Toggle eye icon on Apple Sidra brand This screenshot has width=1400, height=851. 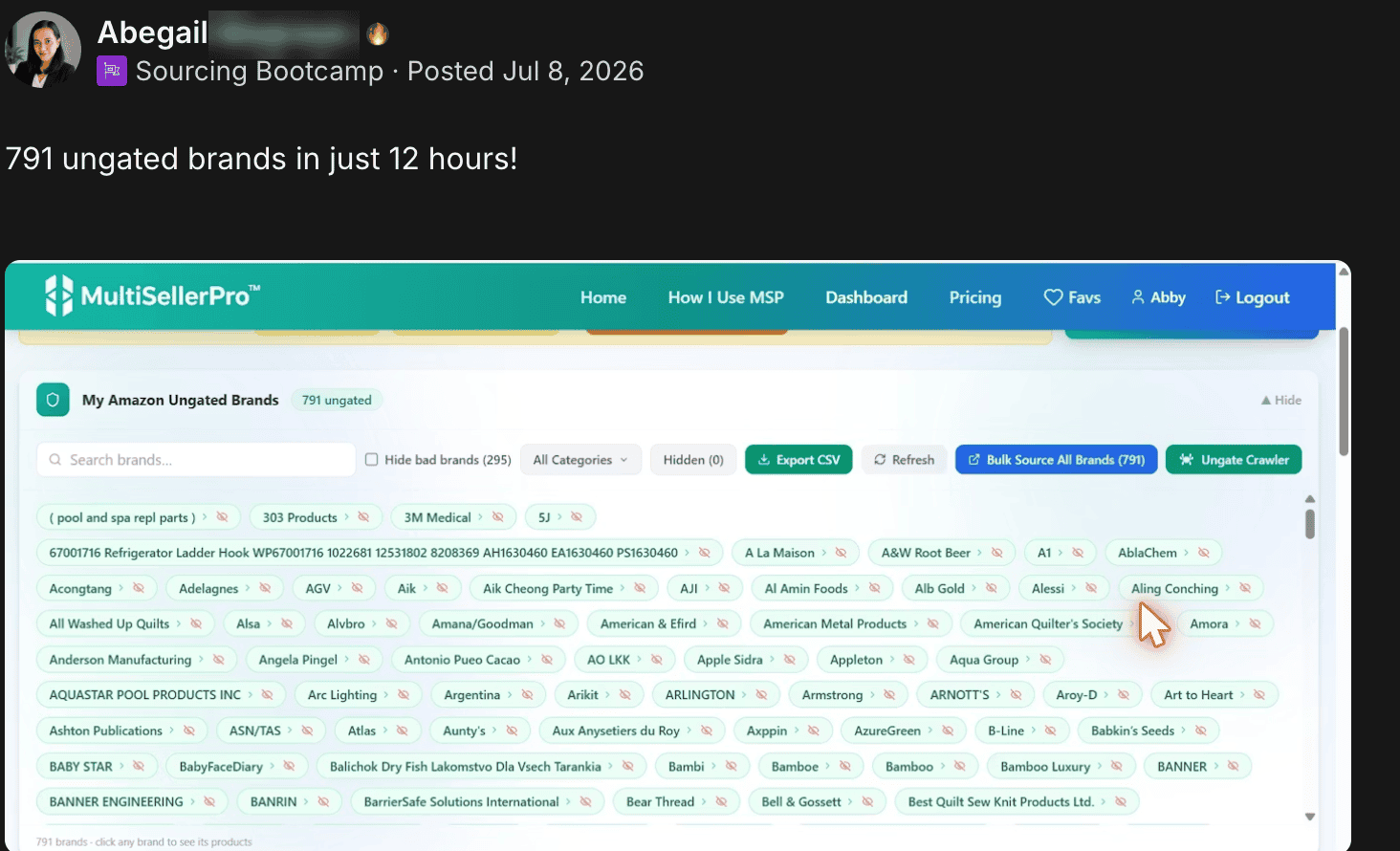789,660
